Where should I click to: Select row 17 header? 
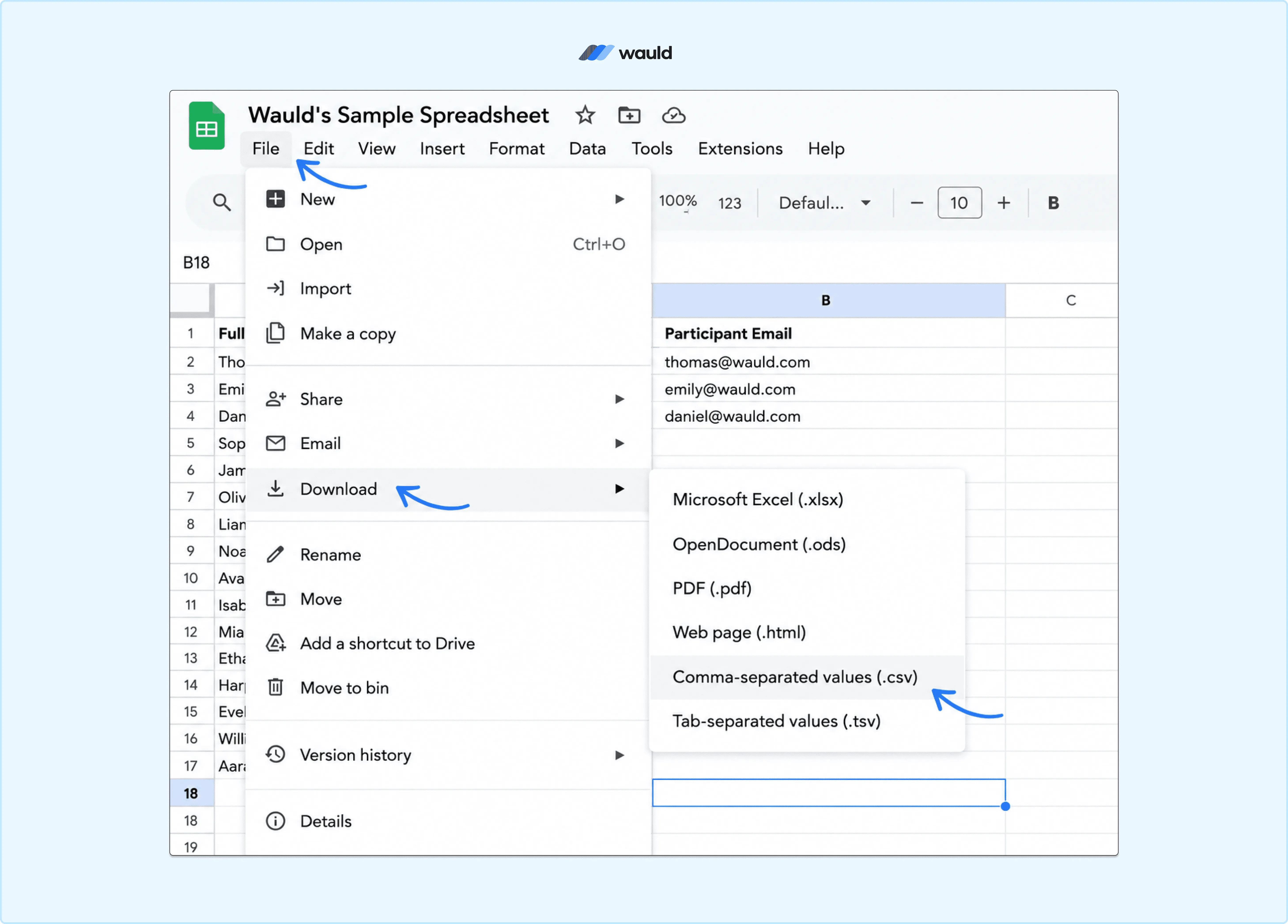point(191,765)
